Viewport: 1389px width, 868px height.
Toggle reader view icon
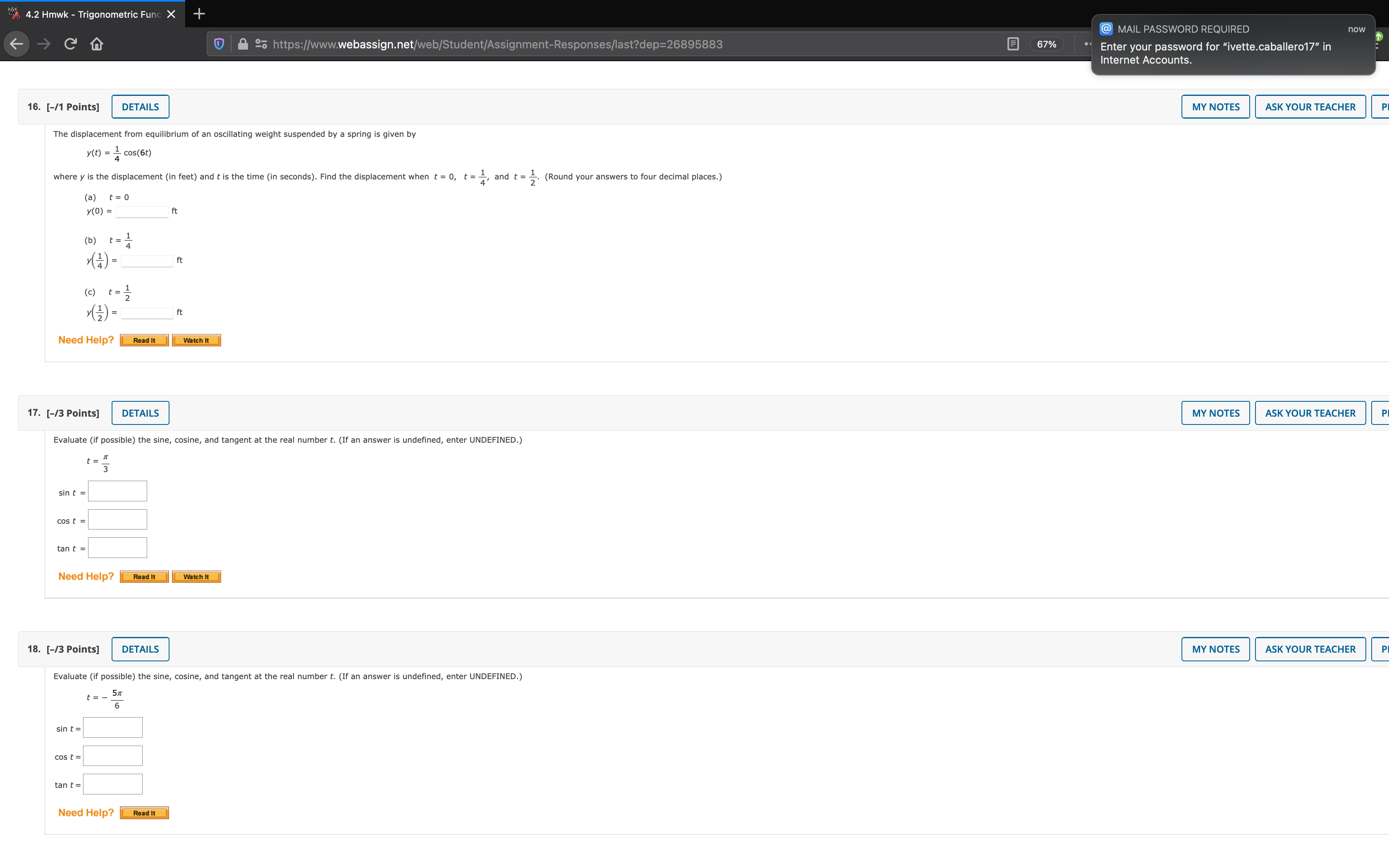point(1013,44)
